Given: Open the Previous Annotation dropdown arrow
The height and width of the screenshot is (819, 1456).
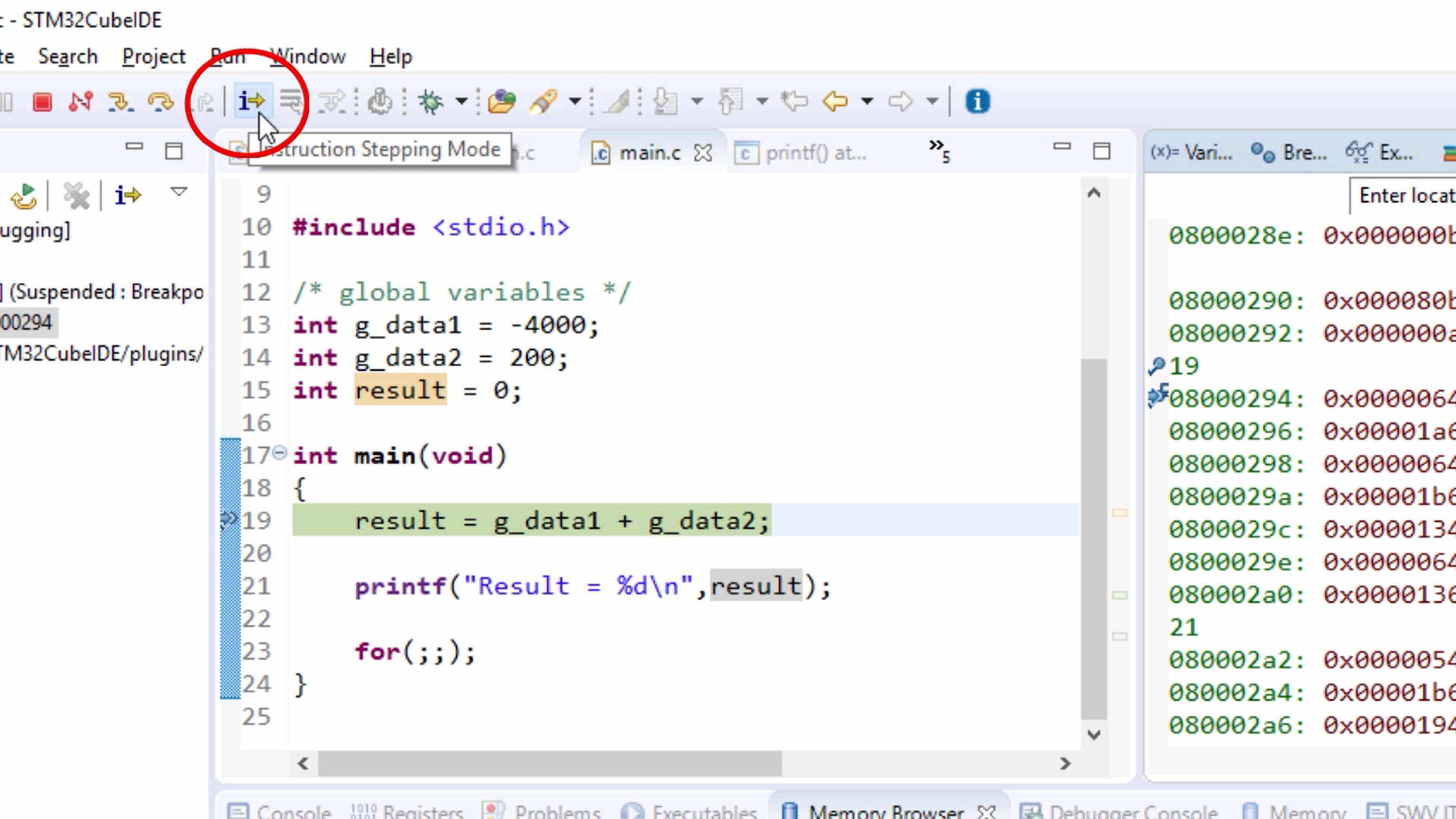Looking at the screenshot, I should [x=762, y=102].
